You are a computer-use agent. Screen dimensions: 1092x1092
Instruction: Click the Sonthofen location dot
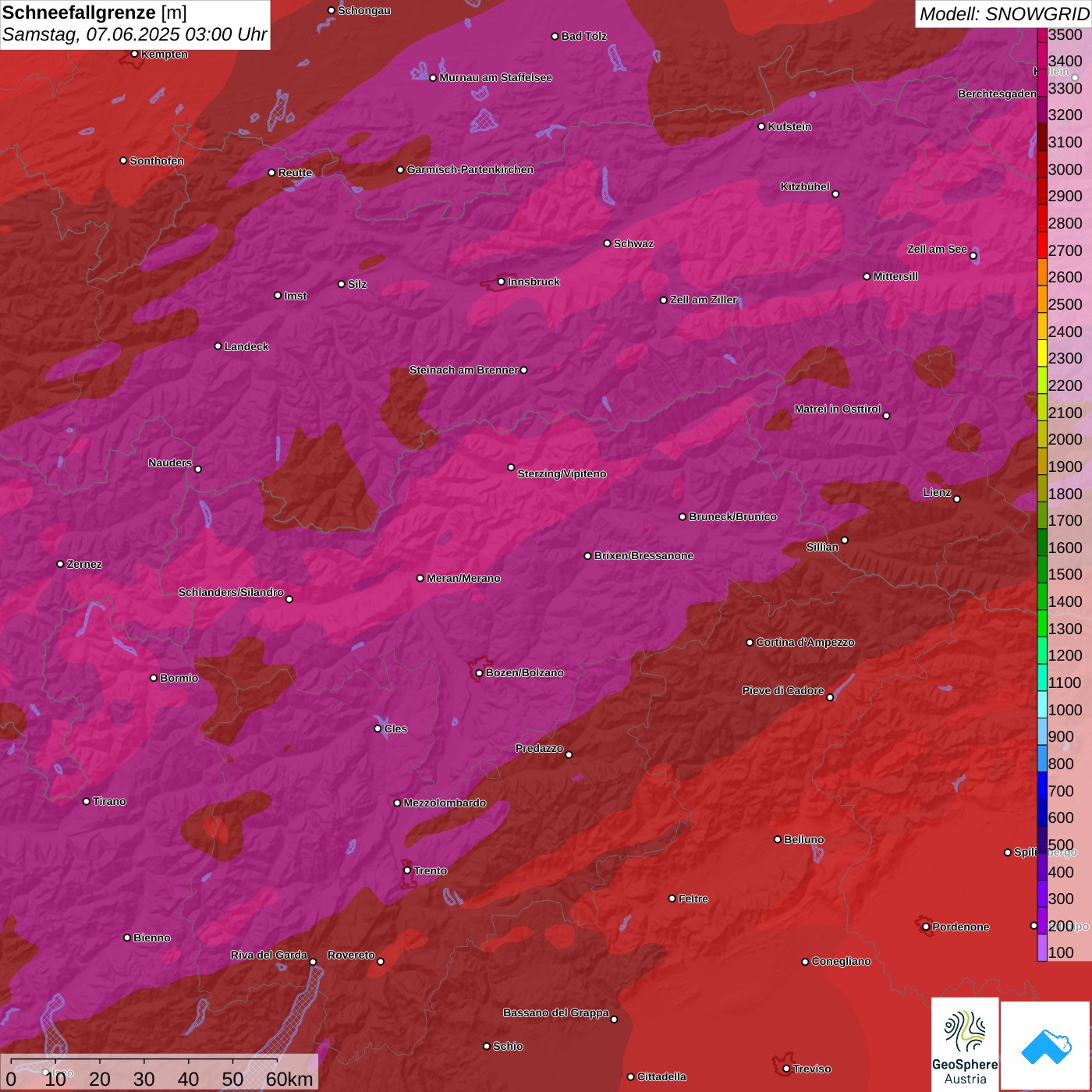coord(123,161)
